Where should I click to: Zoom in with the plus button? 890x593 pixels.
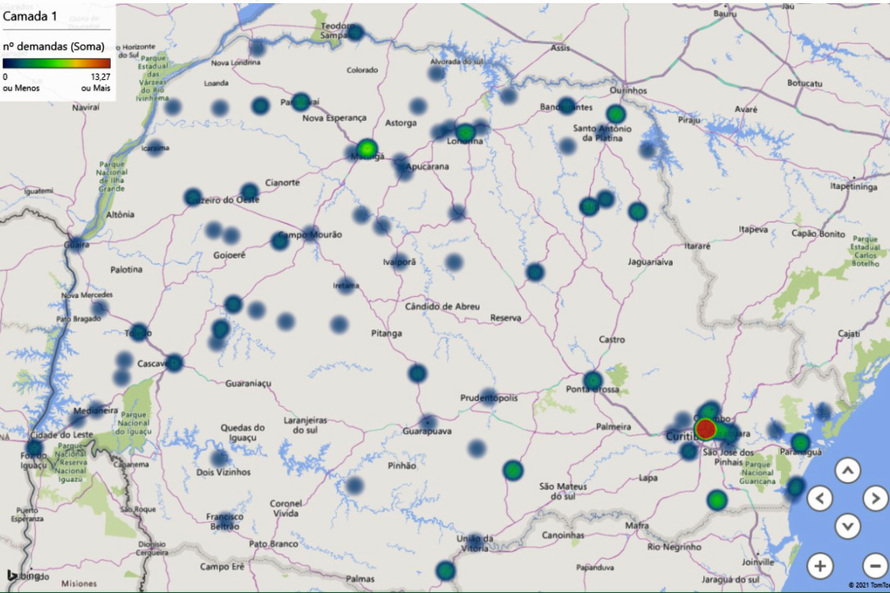[x=819, y=565]
